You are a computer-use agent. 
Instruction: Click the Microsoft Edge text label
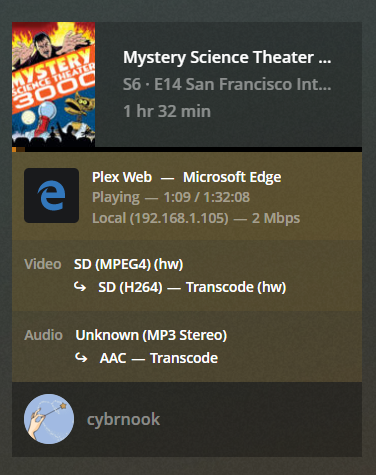[232, 177]
